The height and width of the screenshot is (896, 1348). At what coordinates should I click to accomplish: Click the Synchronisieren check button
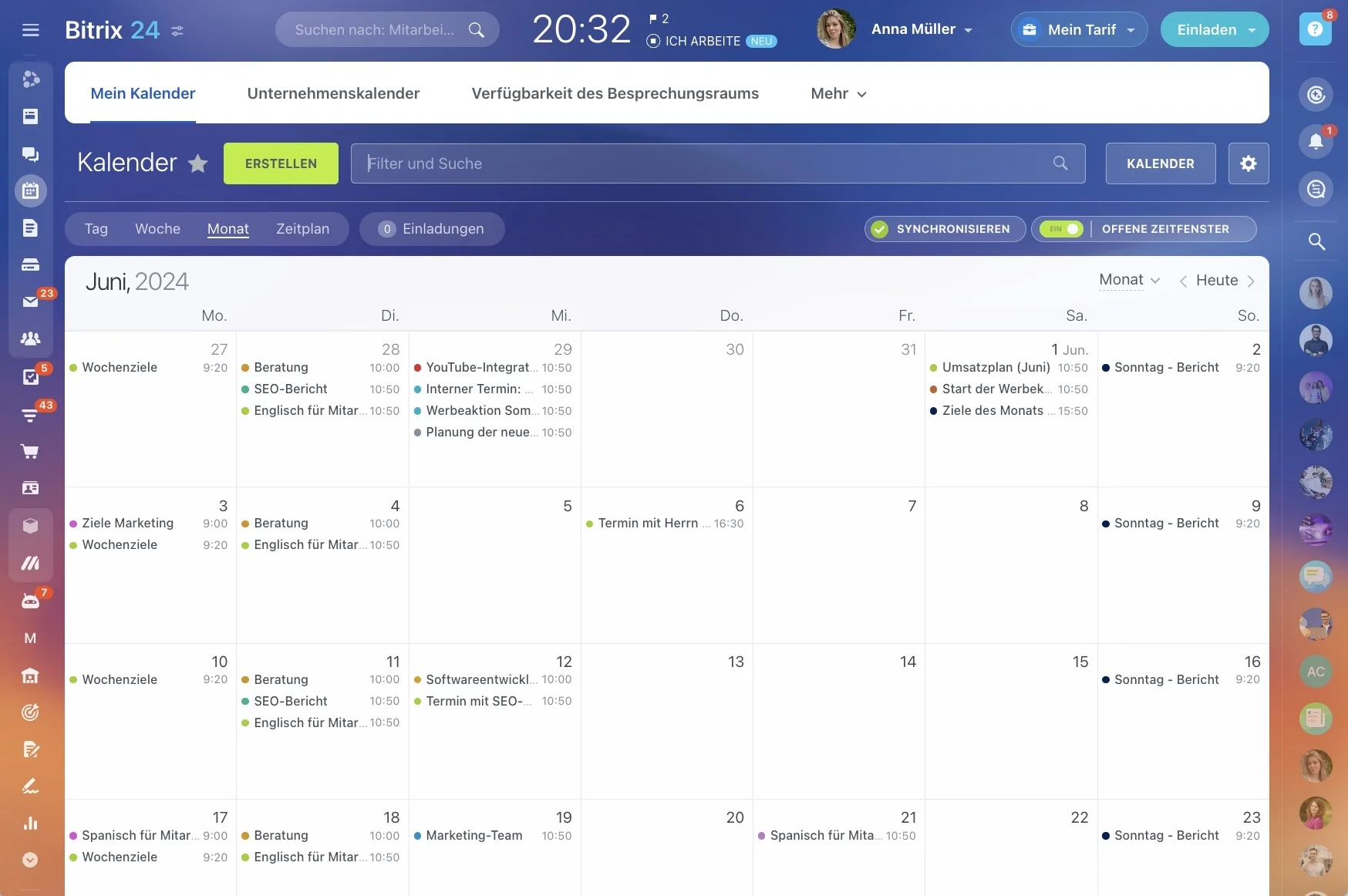click(945, 229)
